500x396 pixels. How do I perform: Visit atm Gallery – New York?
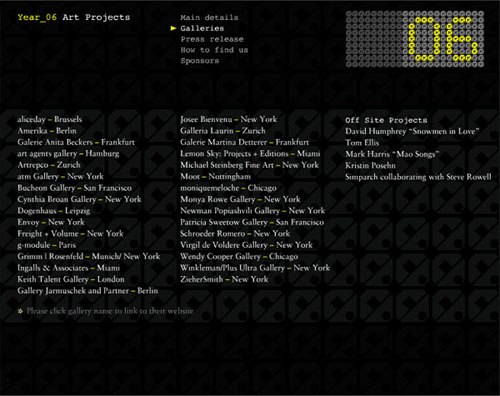60,176
